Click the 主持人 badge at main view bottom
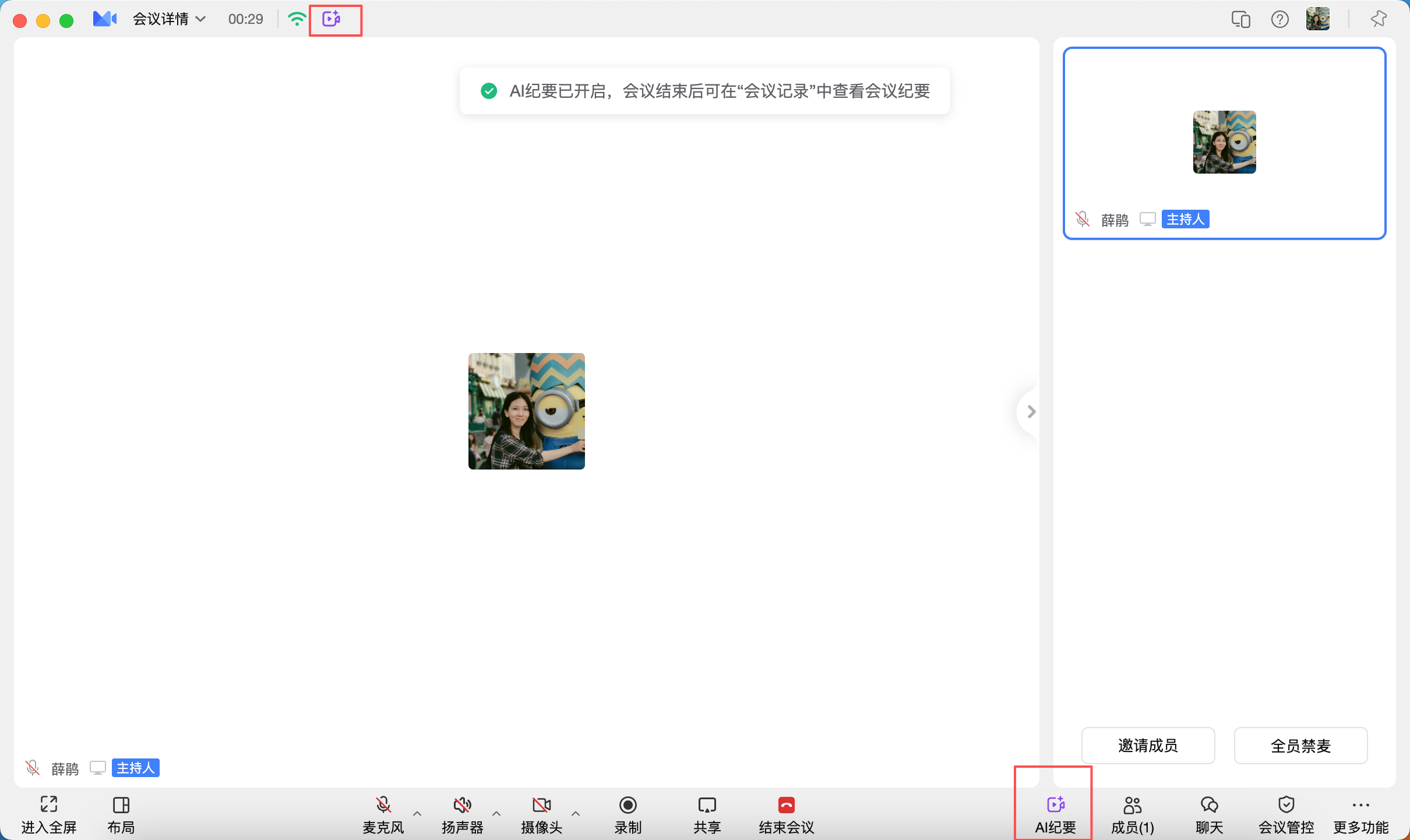The image size is (1410, 840). point(136,768)
